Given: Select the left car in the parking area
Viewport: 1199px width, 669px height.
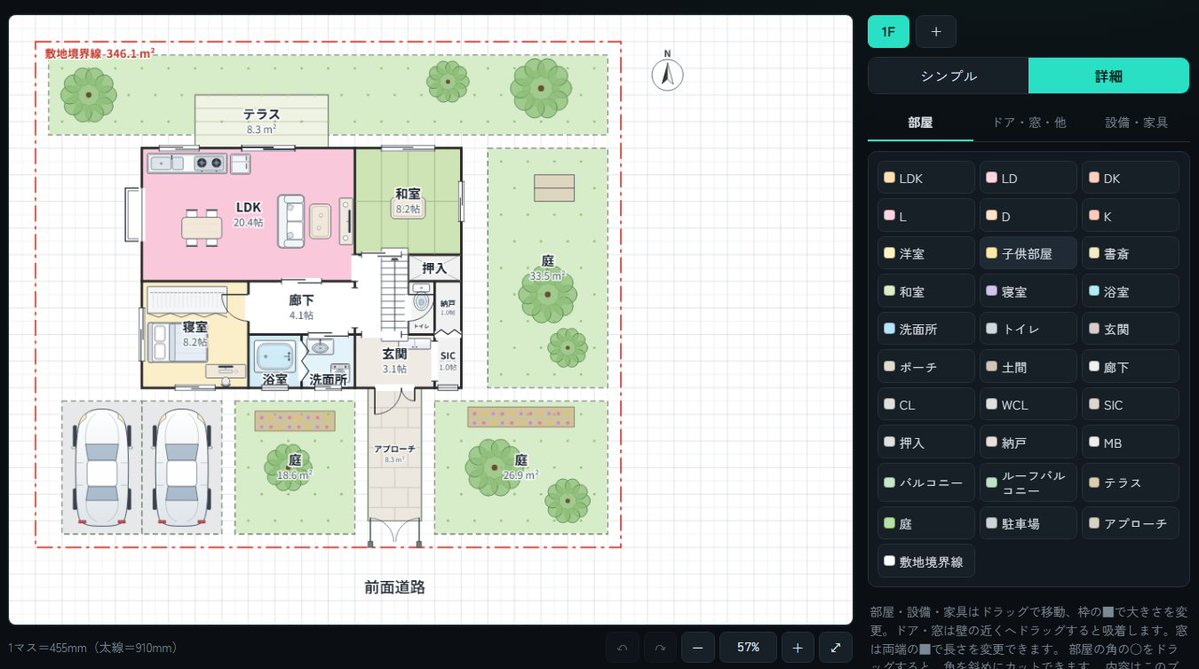Looking at the screenshot, I should [102, 467].
